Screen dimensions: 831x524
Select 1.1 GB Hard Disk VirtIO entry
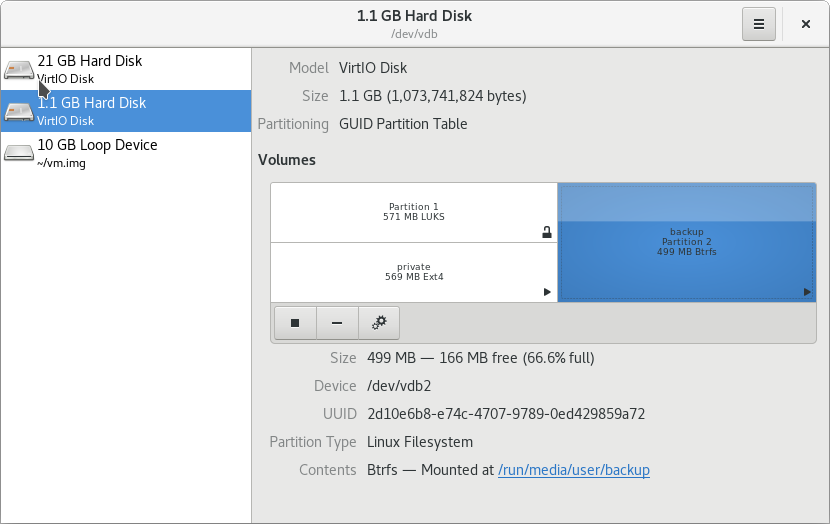[x=126, y=111]
